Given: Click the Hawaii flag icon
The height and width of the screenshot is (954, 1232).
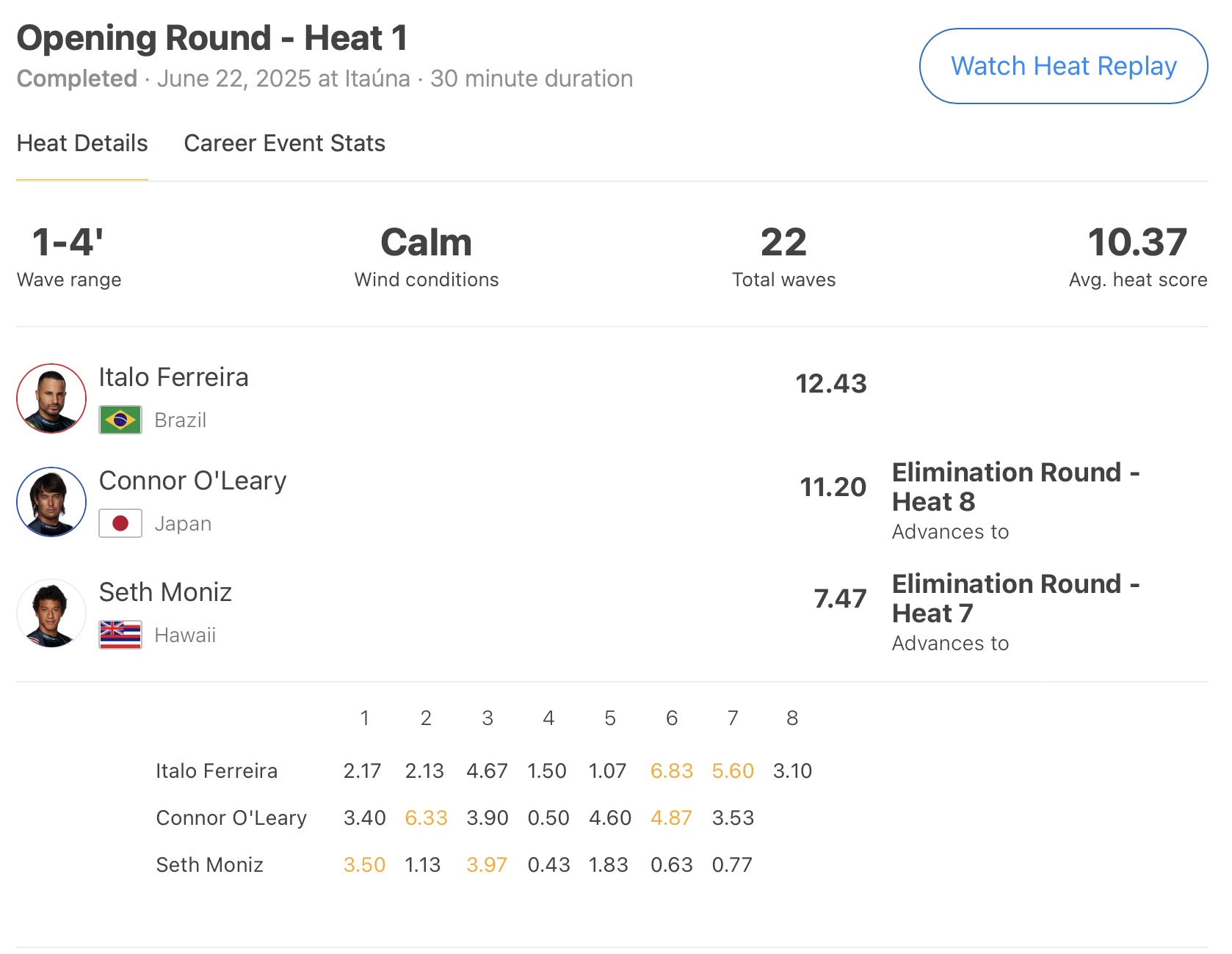Looking at the screenshot, I should (x=120, y=636).
